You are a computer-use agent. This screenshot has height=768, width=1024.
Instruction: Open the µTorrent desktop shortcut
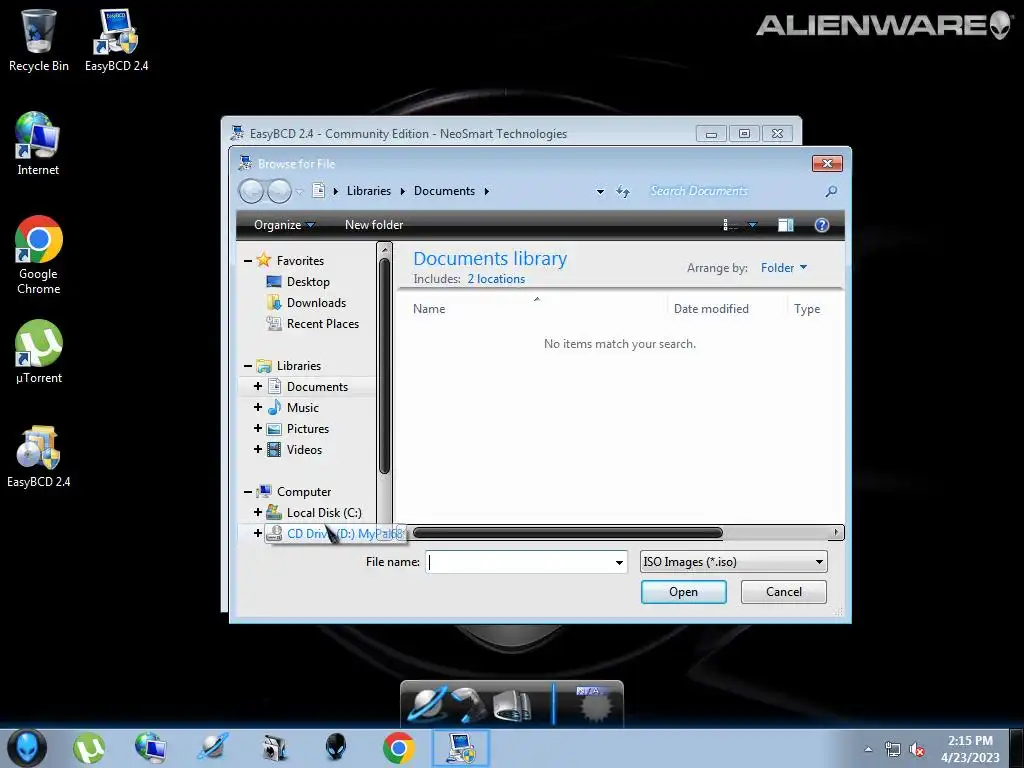click(39, 352)
